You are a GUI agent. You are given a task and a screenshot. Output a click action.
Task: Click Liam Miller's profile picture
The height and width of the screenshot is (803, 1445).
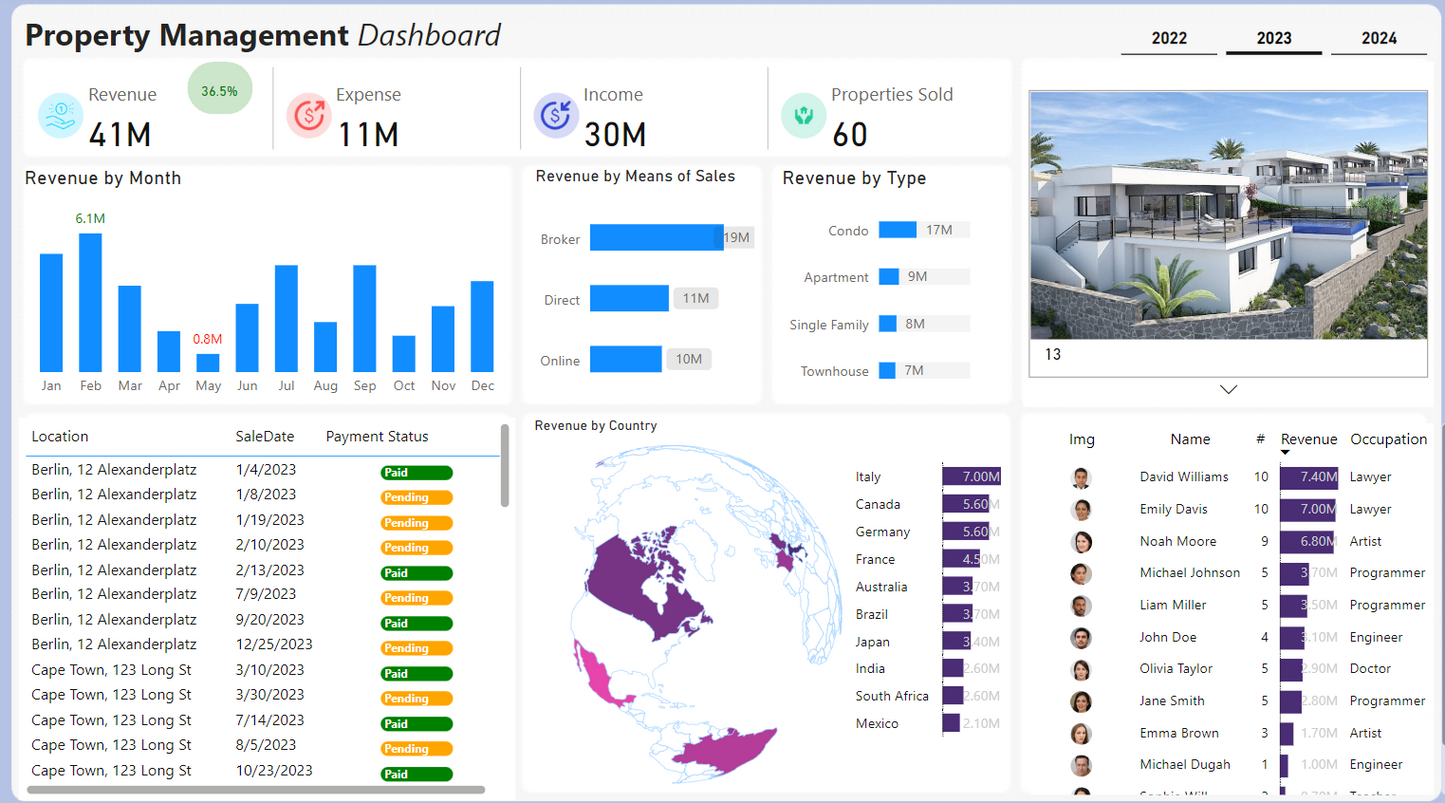[1081, 606]
